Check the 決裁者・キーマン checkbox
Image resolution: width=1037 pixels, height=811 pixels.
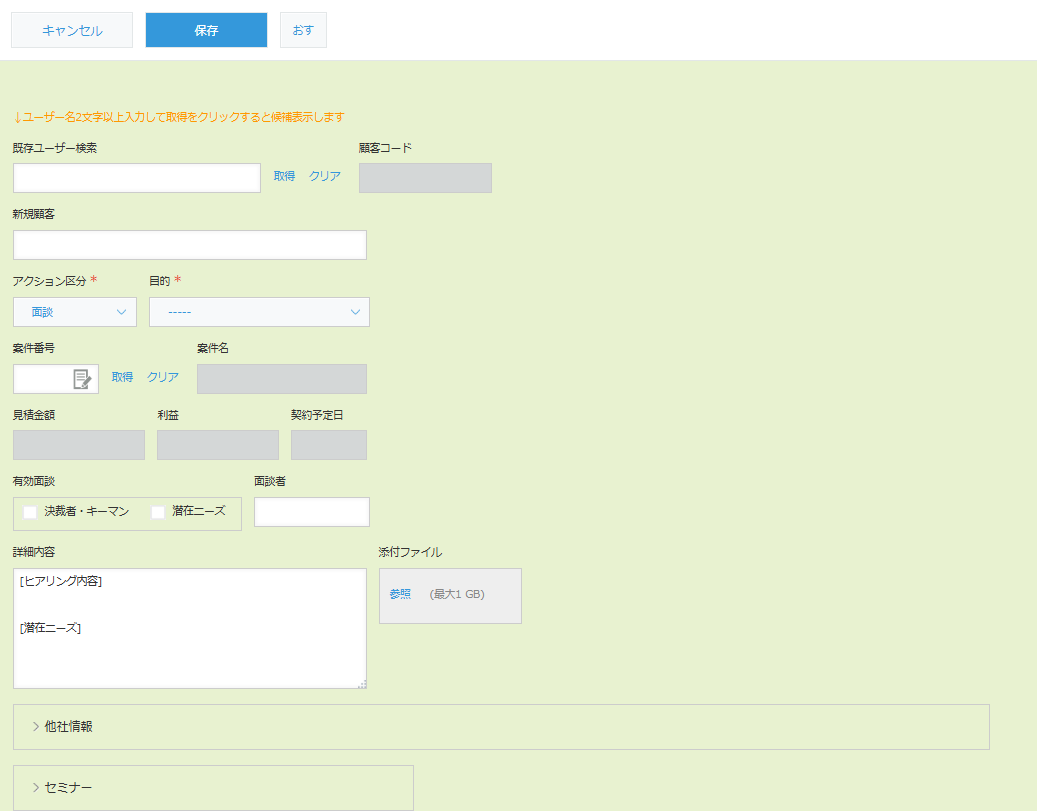[x=30, y=512]
